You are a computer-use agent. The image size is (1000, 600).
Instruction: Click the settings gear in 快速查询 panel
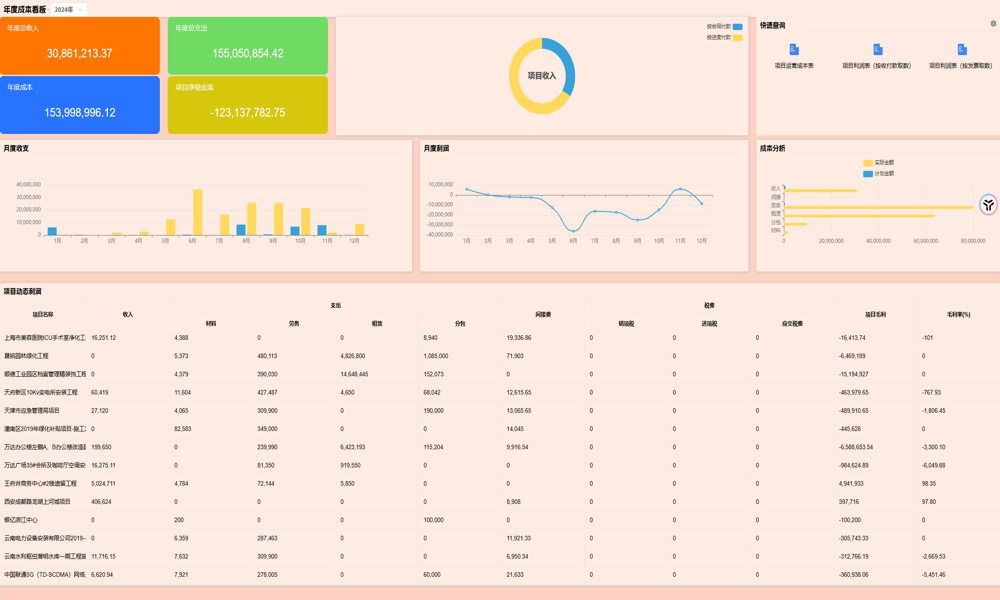[x=993, y=24]
